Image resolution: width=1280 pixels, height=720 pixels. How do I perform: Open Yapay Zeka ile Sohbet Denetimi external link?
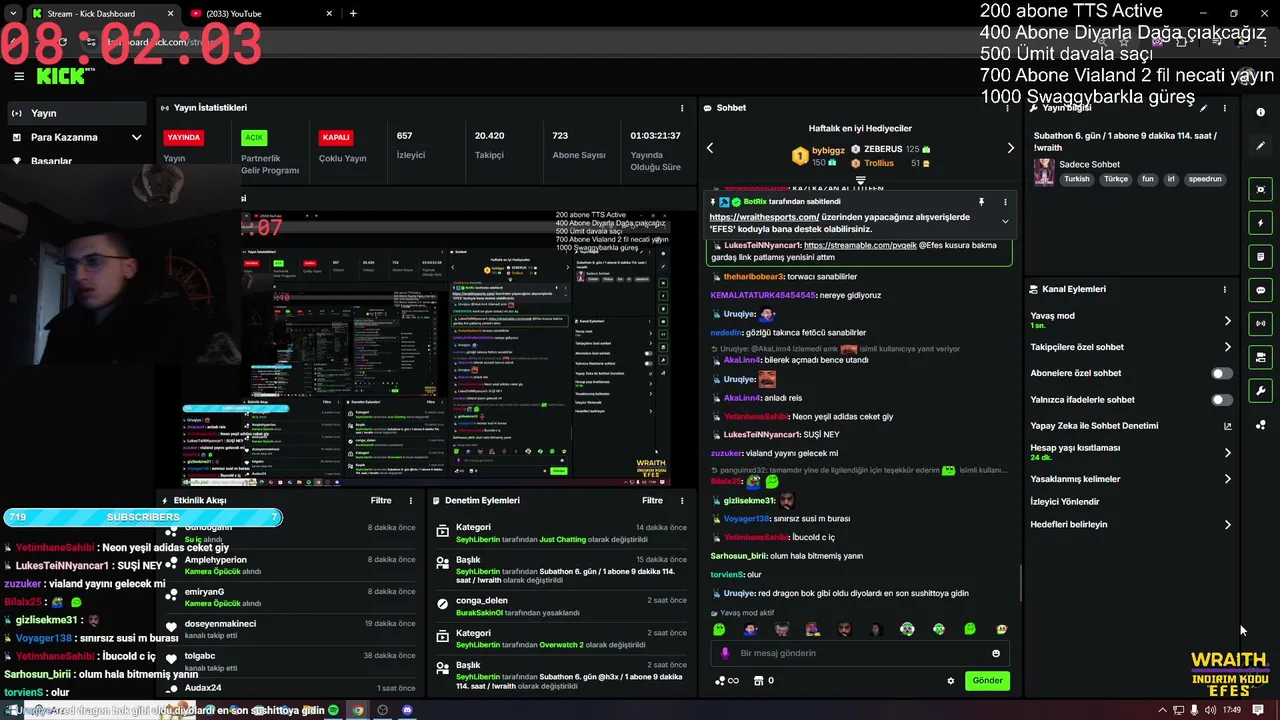click(x=1228, y=426)
